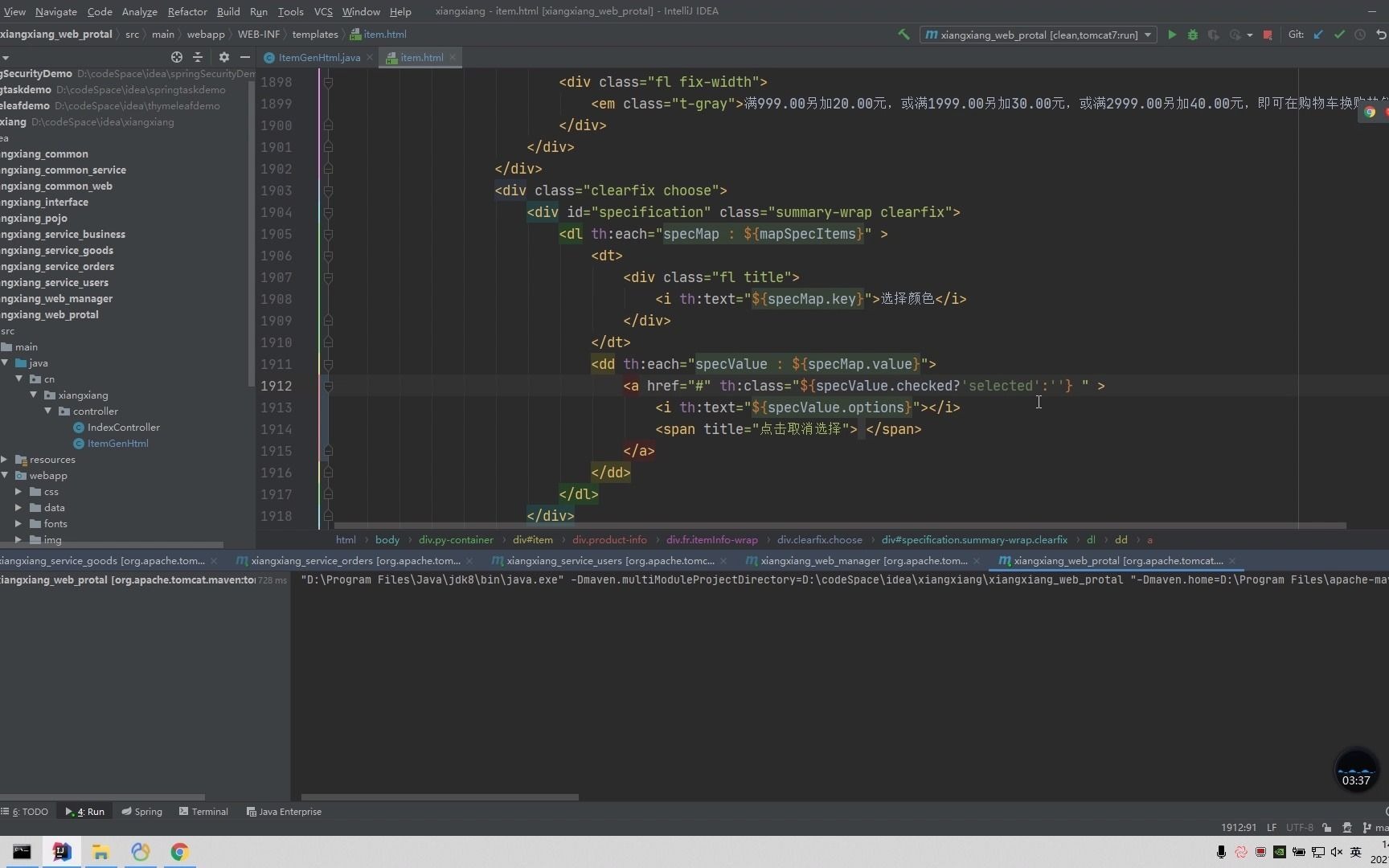Toggle the muted volume tray icon
1389x868 pixels.
click(1337, 852)
